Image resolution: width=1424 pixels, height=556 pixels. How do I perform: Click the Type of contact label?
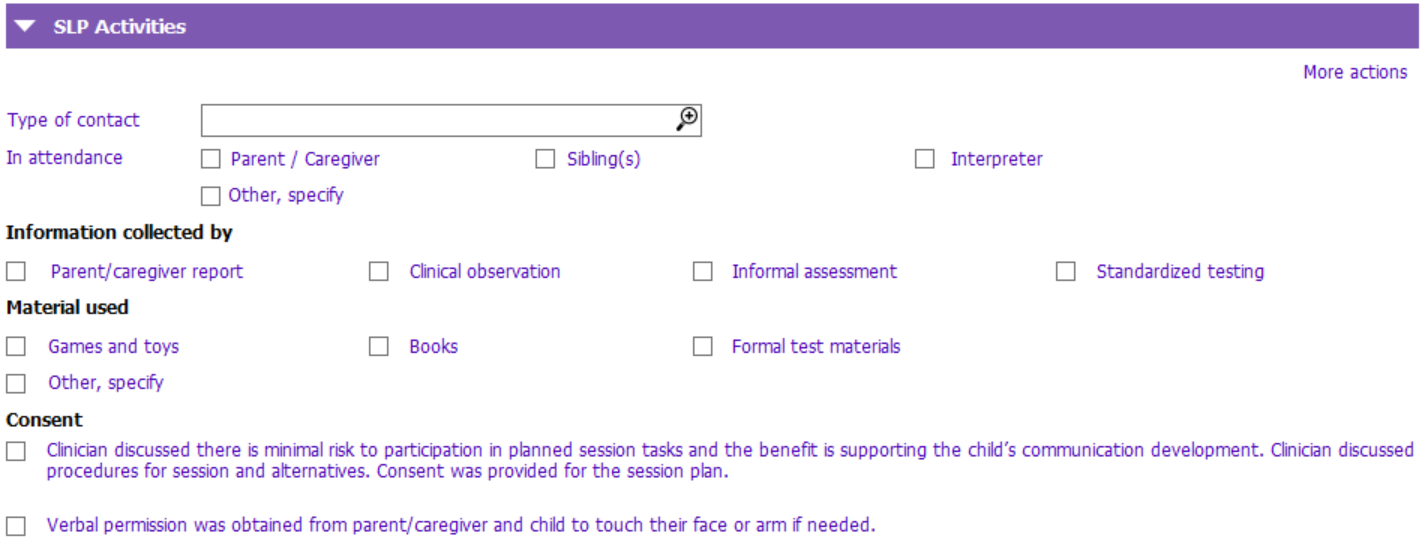tap(74, 120)
